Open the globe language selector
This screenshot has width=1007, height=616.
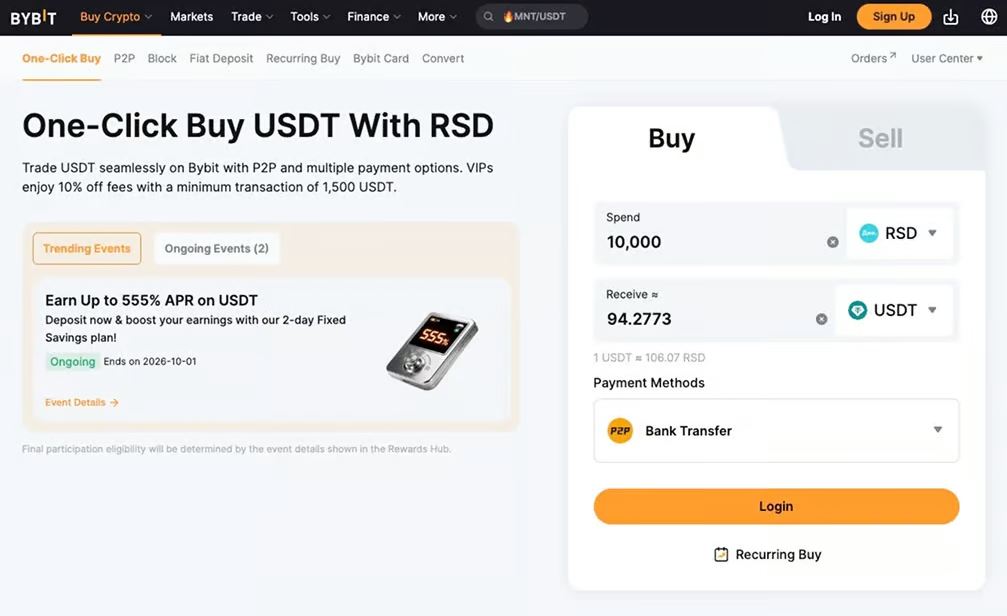click(989, 17)
